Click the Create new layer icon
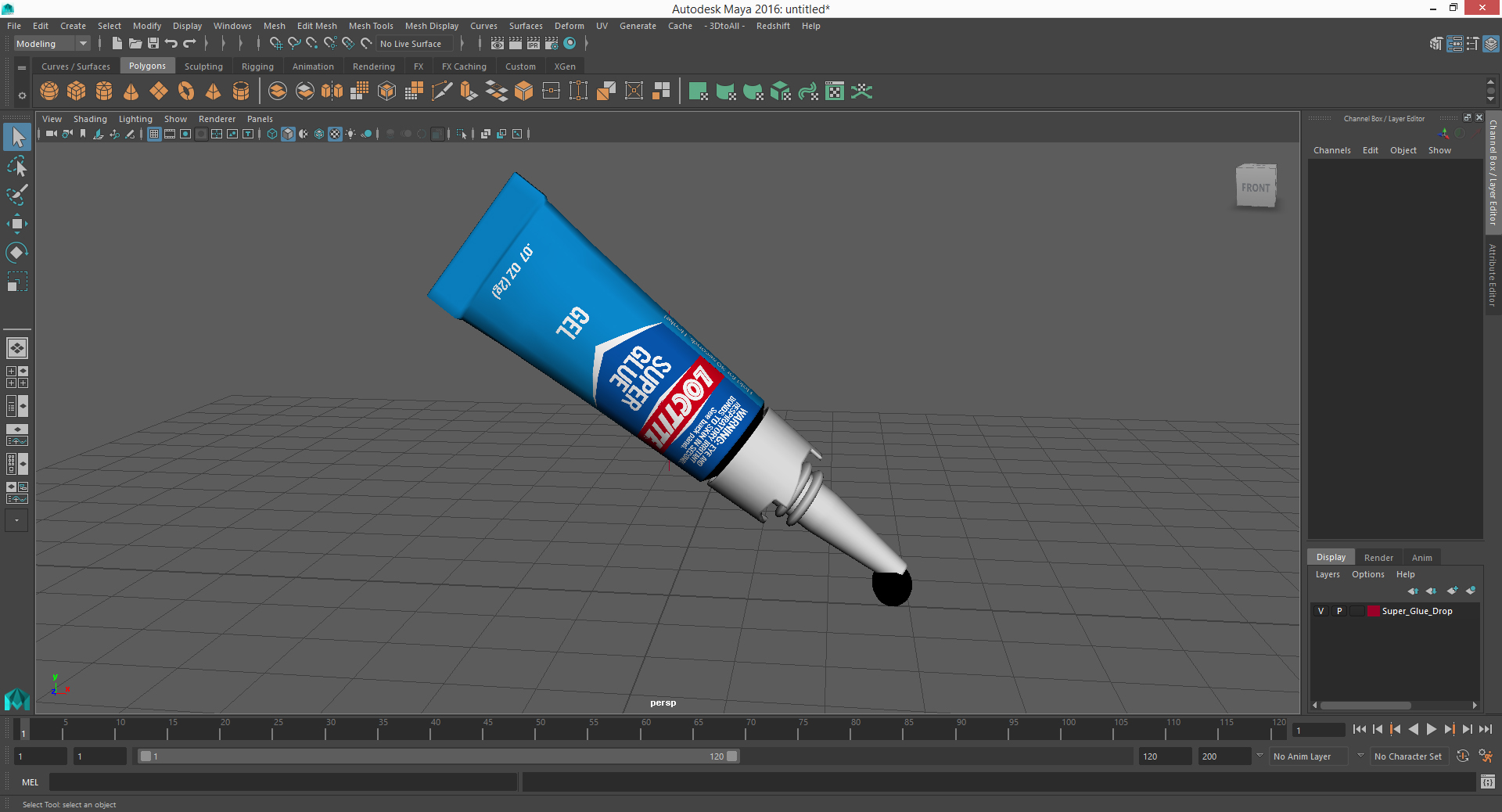This screenshot has width=1502, height=812. click(1452, 591)
